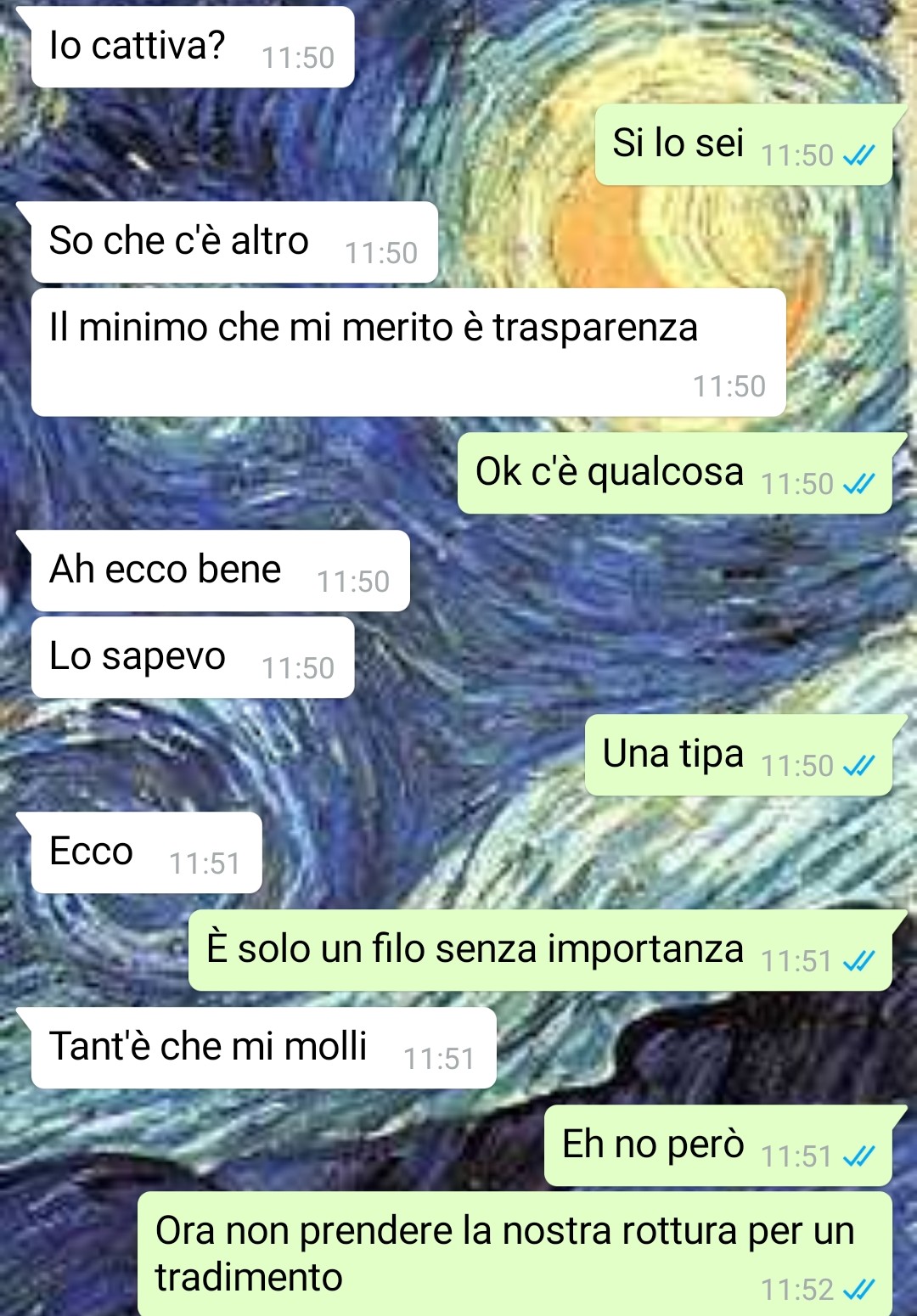Select the "Ecco" received message
This screenshot has height=1316, width=917.
146,852
